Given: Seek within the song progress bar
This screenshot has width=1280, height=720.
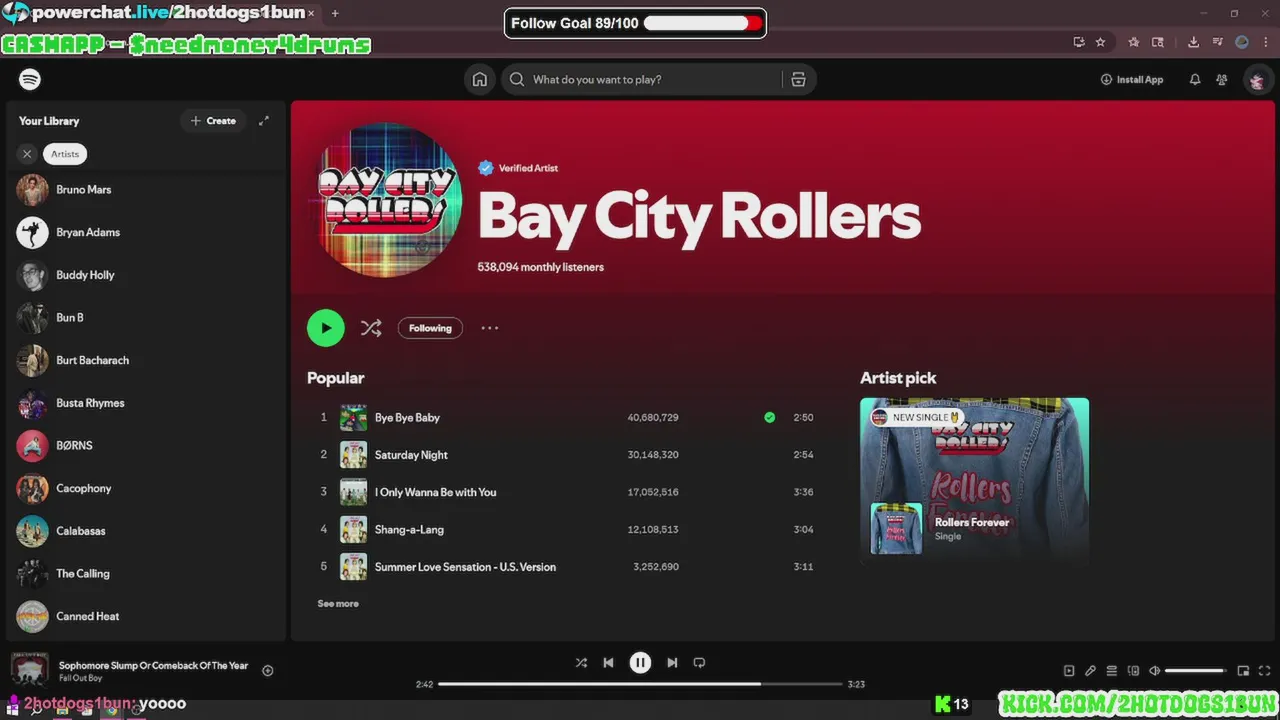Looking at the screenshot, I should point(640,684).
